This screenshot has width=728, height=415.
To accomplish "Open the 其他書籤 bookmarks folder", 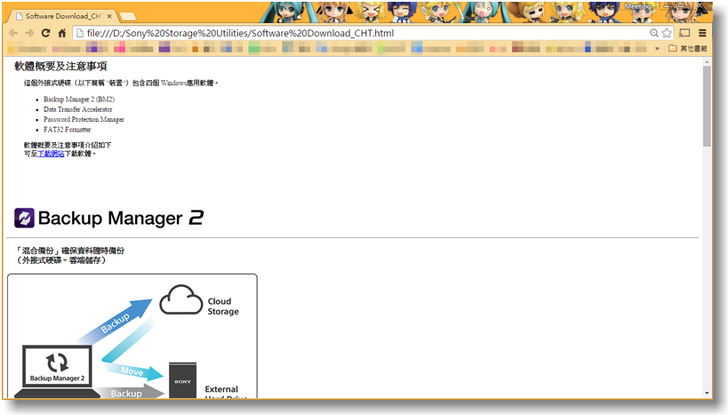I will (x=687, y=48).
